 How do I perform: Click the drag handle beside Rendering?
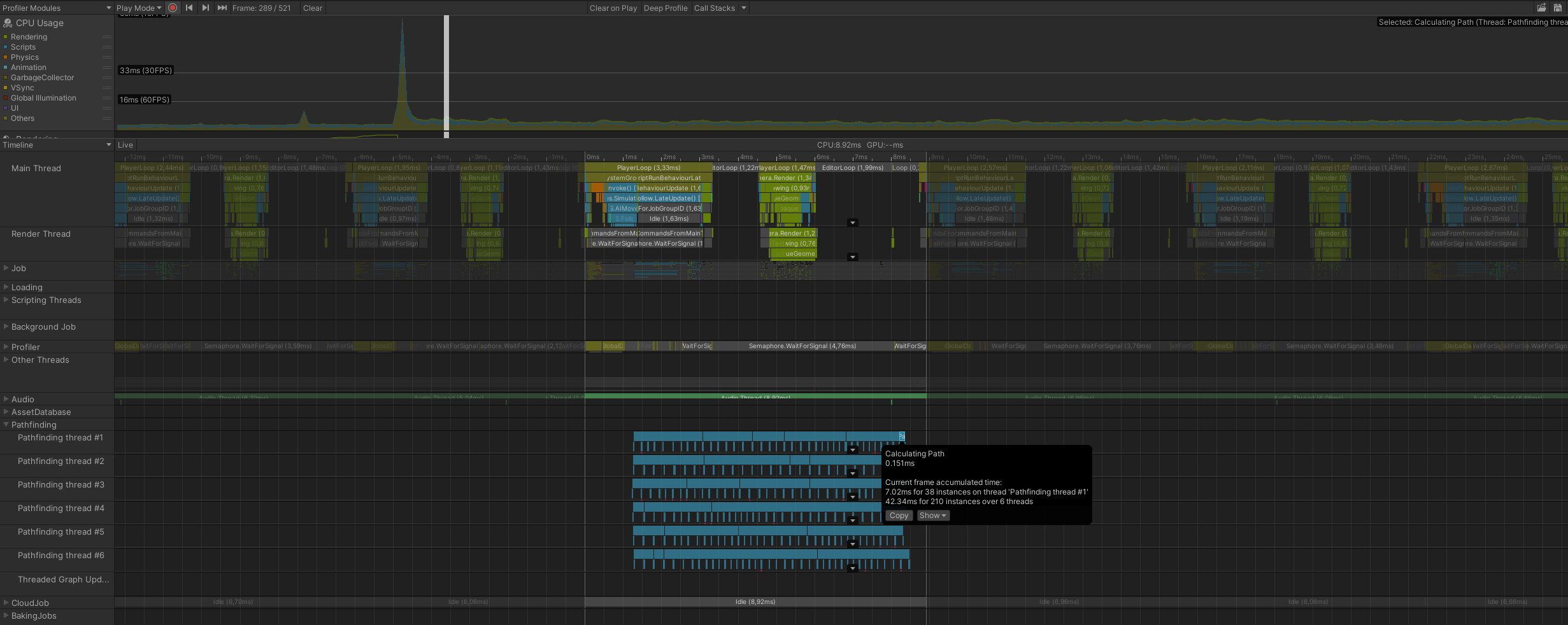(x=107, y=37)
